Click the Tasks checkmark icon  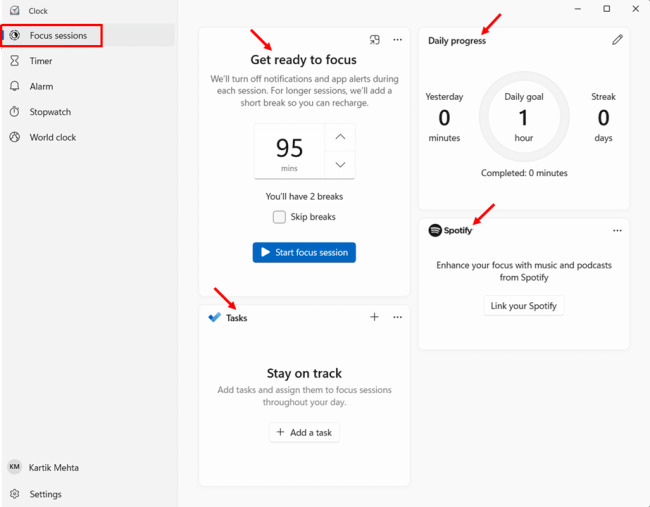coord(214,318)
